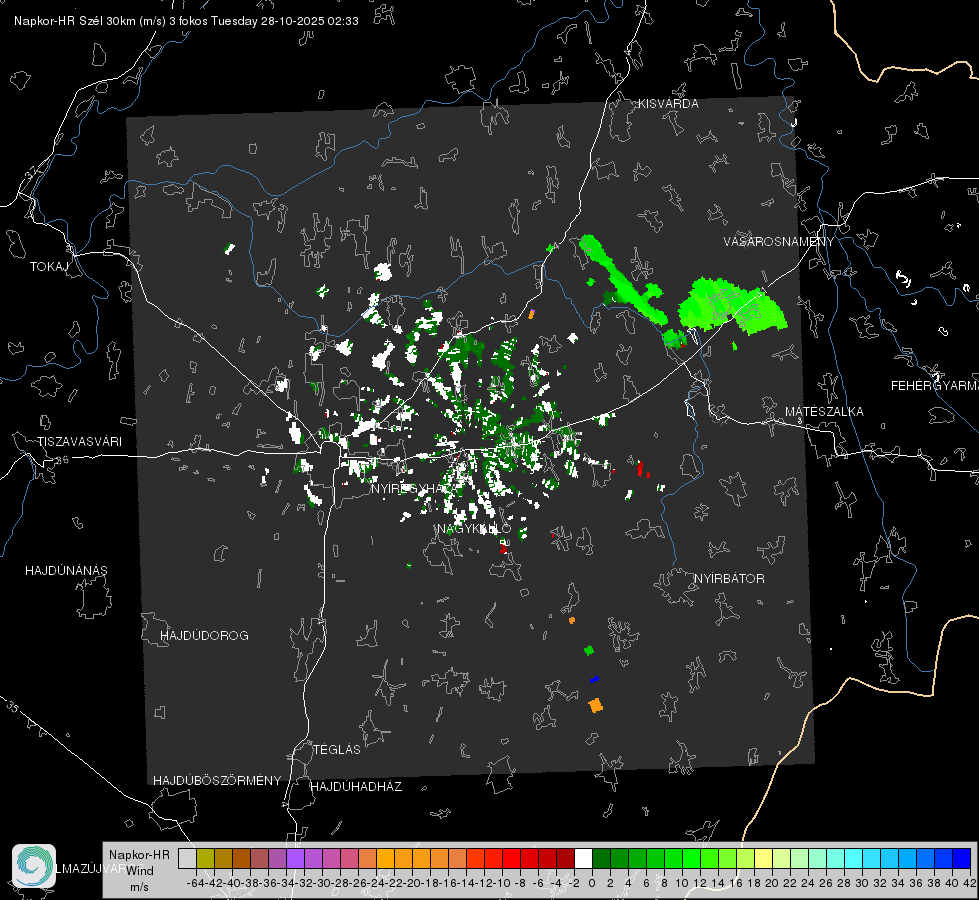Click the legend value 42
The height and width of the screenshot is (900, 979).
point(970,883)
